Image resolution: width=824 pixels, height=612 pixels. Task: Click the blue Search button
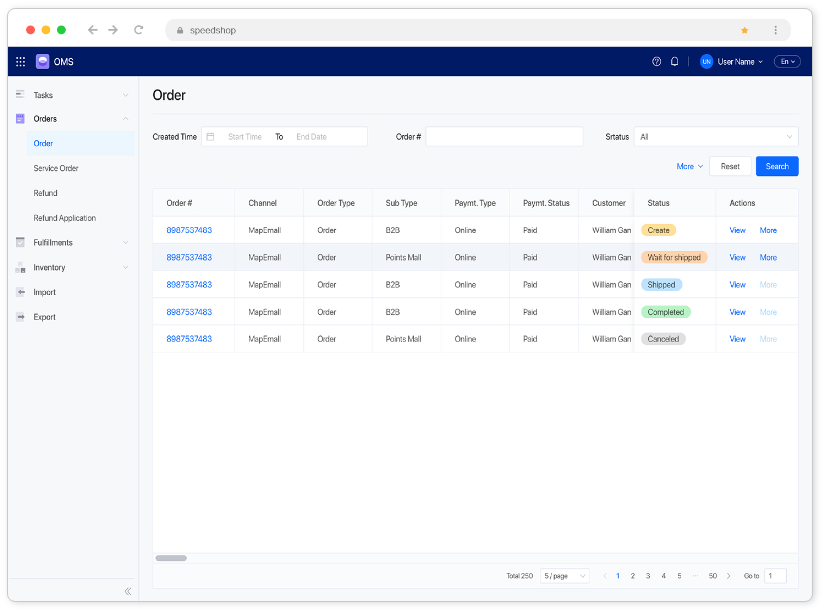[777, 167]
